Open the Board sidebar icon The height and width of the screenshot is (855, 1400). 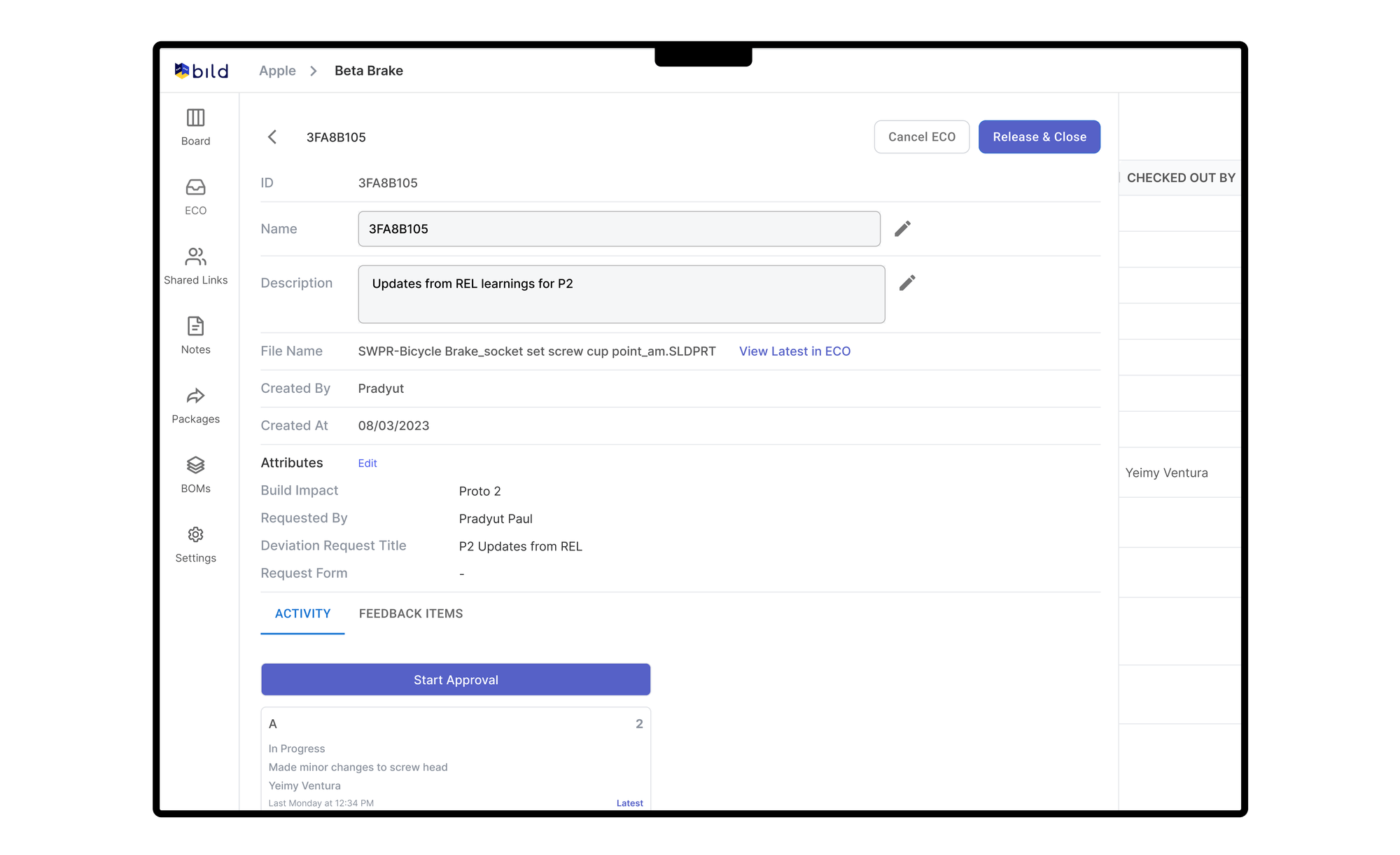tap(195, 118)
